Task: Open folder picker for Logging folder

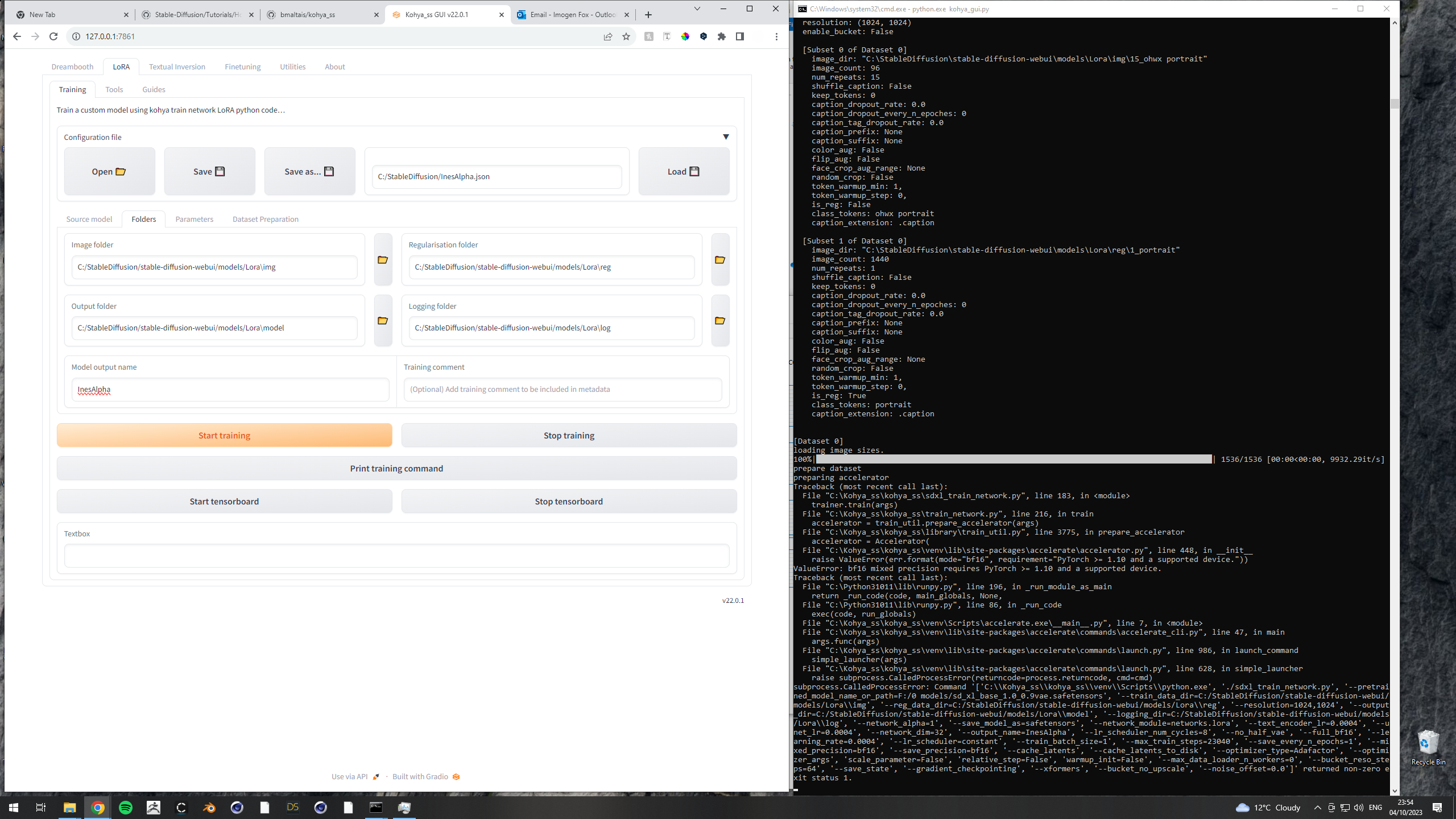Action: coord(720,320)
